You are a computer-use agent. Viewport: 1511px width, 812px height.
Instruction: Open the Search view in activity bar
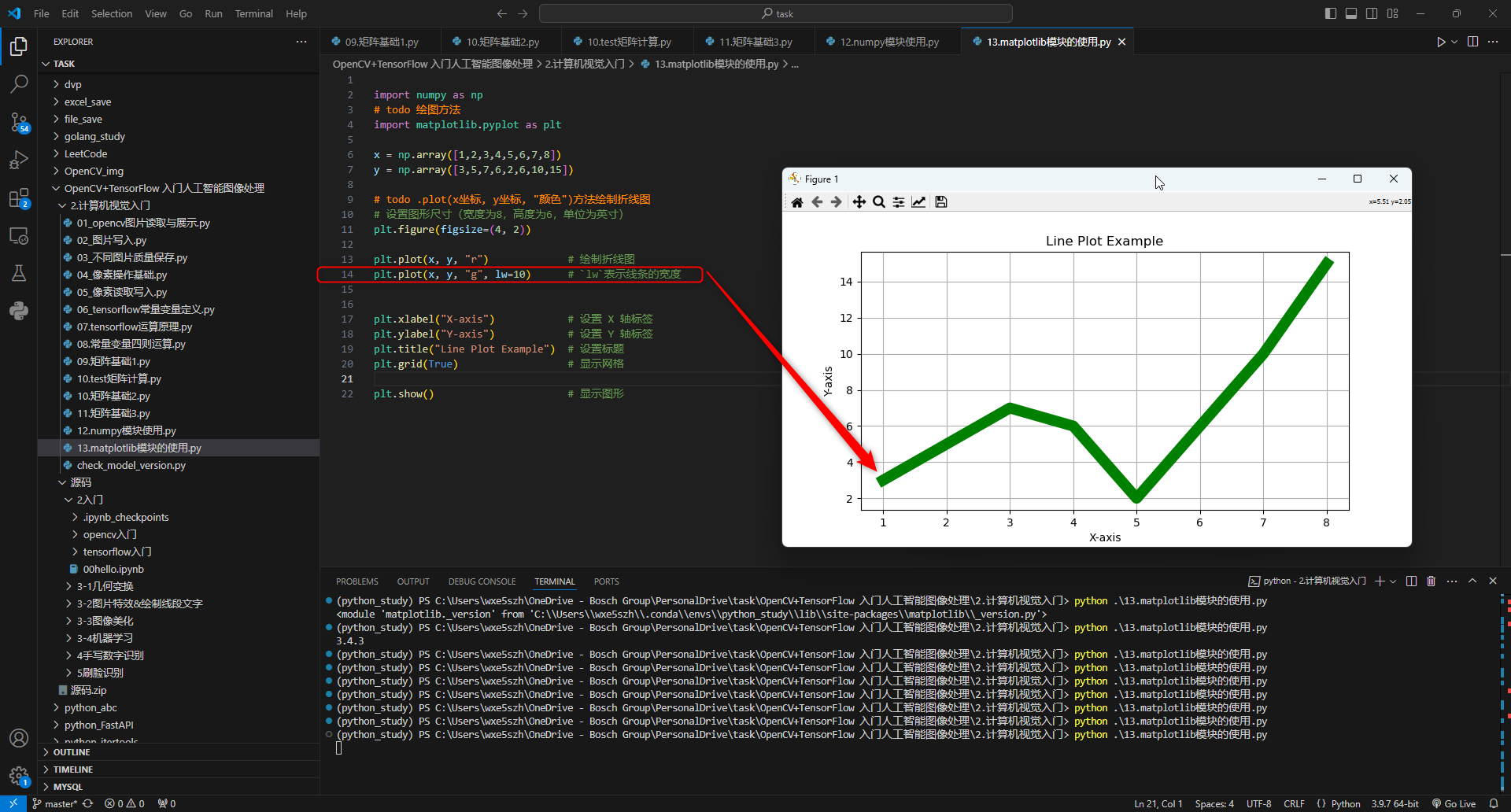[19, 83]
